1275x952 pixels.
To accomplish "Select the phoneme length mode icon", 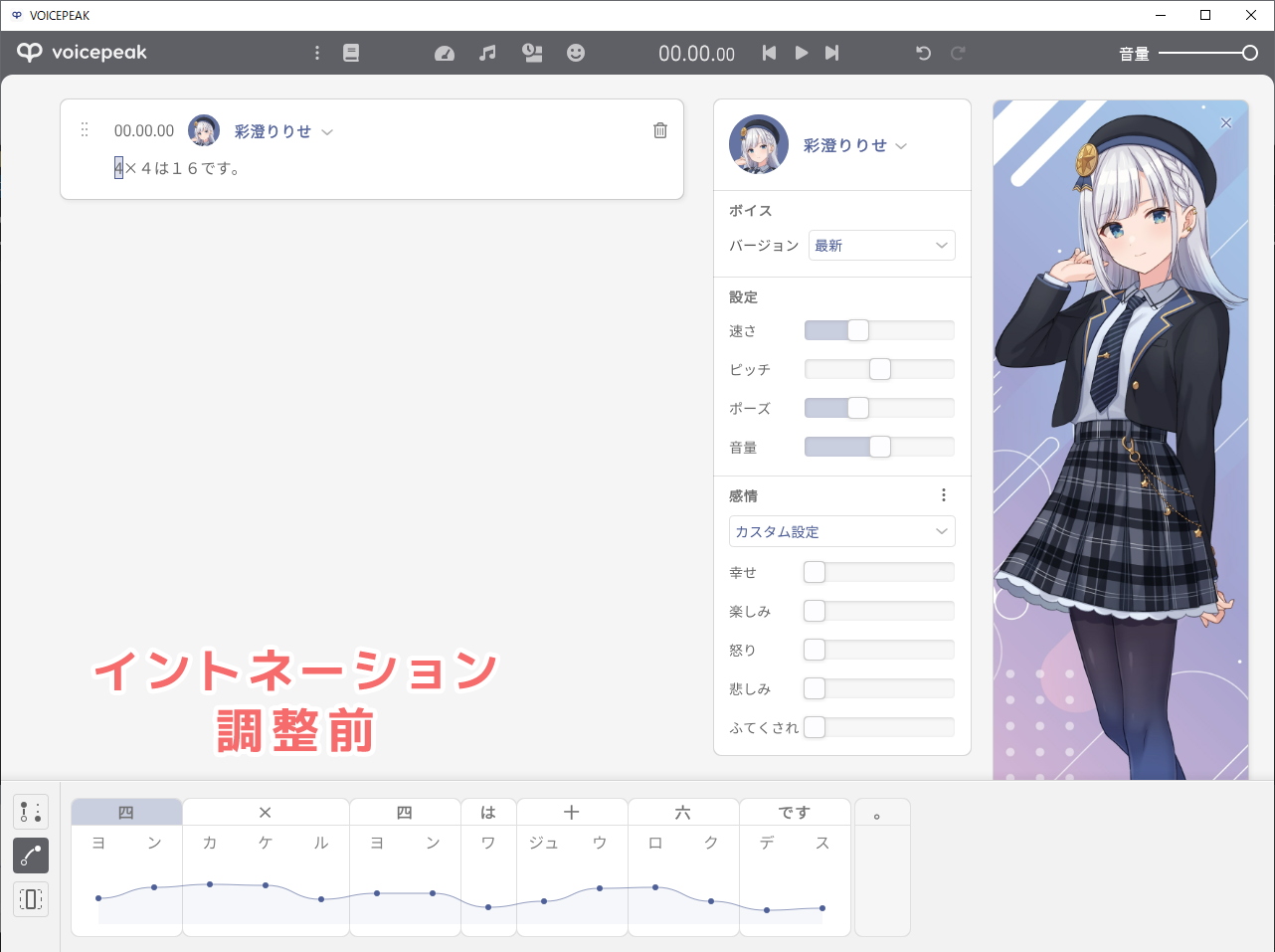I will (31, 899).
